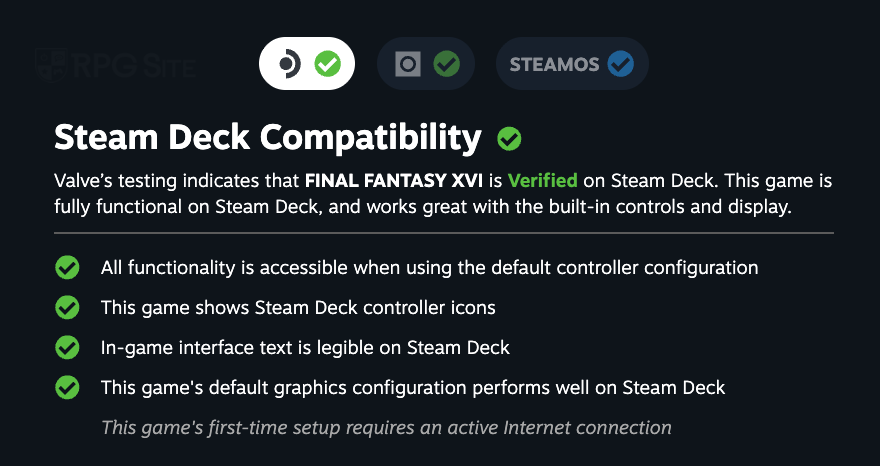Click the blue SteamOS checkmark badge
This screenshot has height=466, width=880.
pos(621,63)
